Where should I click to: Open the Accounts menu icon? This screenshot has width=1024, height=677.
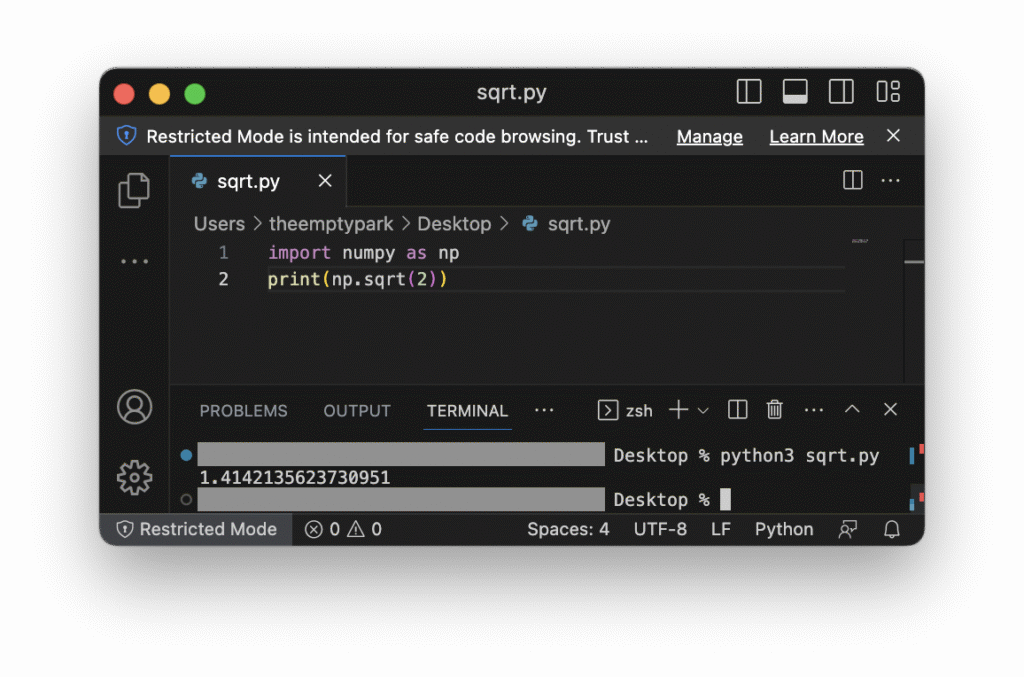(134, 407)
